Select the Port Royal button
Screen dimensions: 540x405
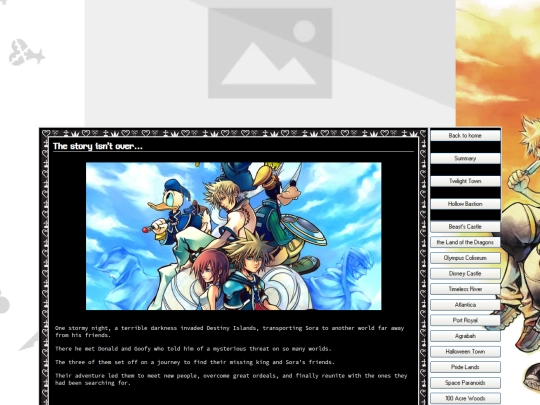click(x=465, y=320)
